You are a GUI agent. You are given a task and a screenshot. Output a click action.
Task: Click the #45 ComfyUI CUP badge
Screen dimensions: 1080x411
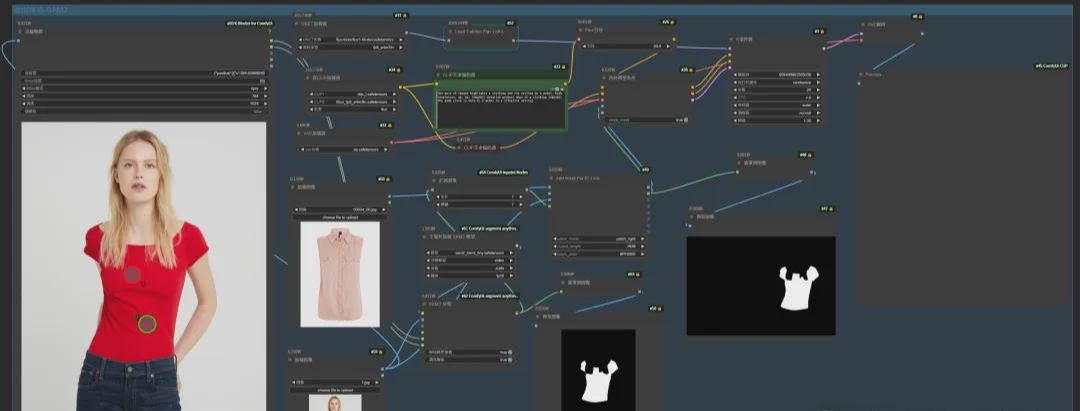[1050, 66]
